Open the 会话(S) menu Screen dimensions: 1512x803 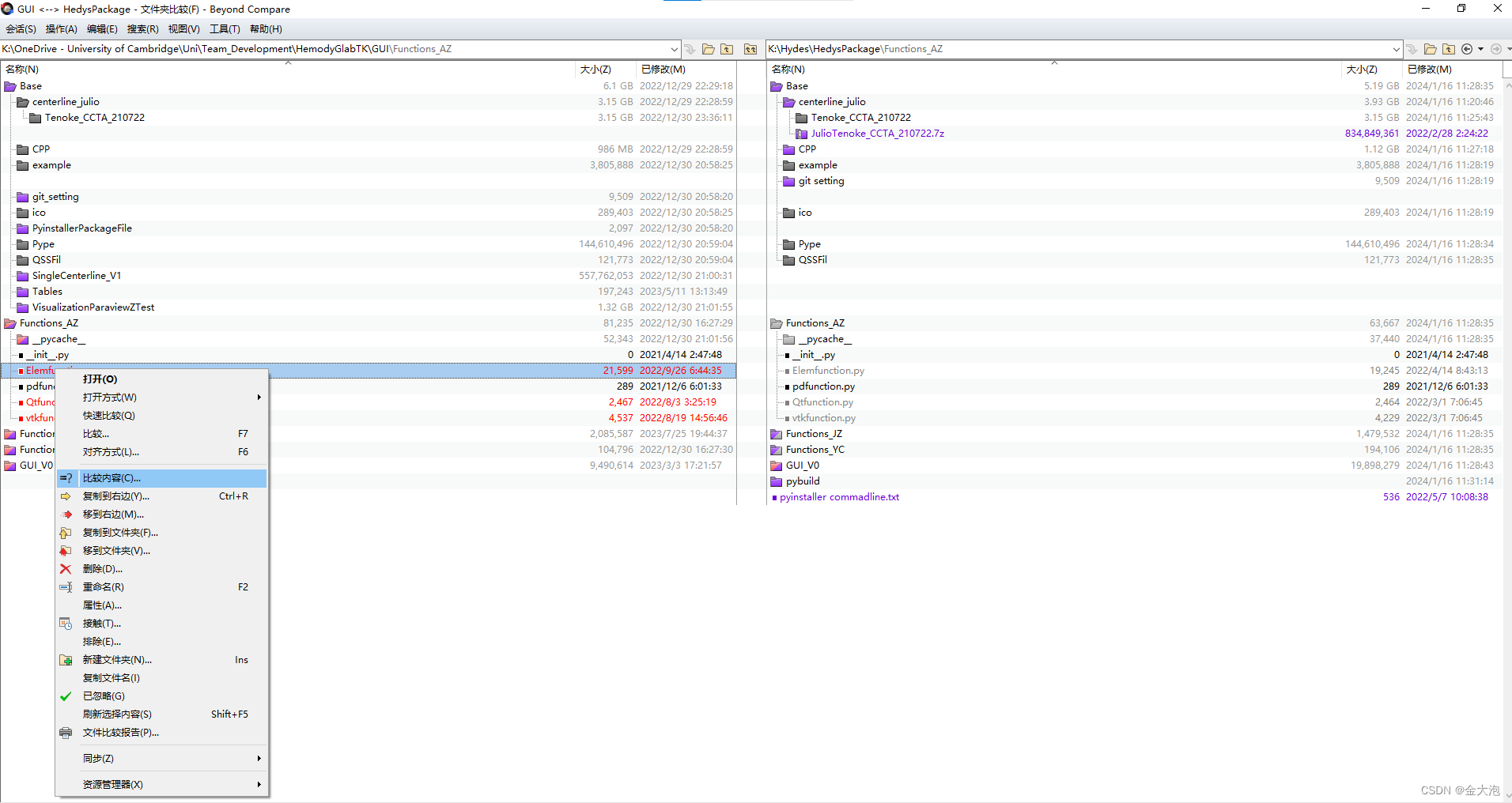pos(21,29)
